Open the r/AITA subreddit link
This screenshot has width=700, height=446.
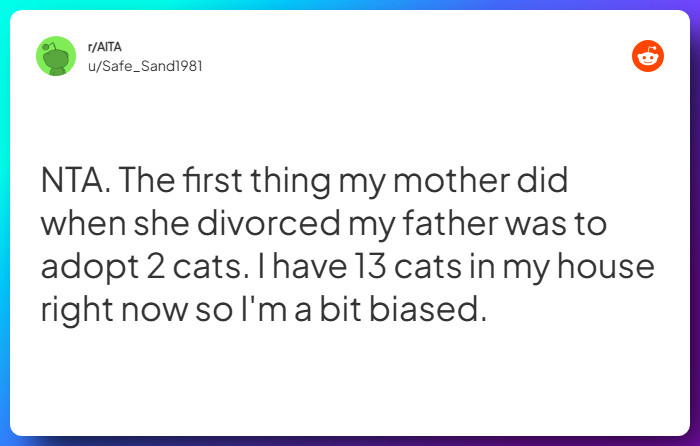(x=105, y=46)
